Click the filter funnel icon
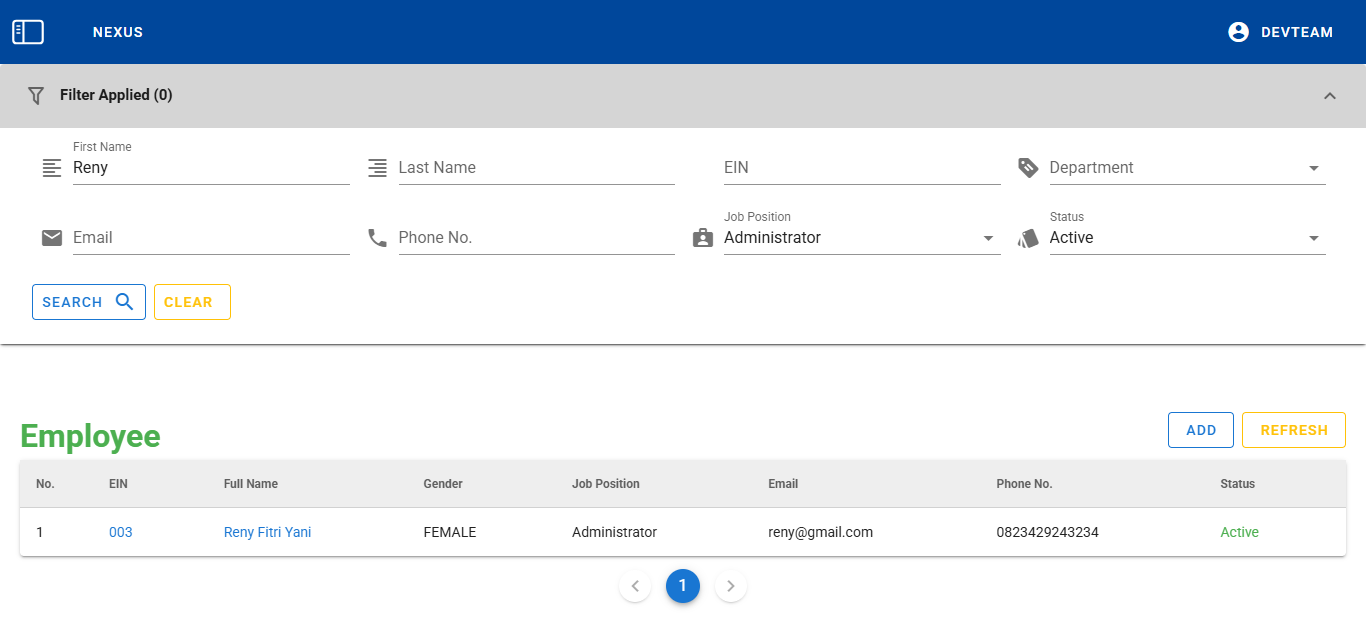The width and height of the screenshot is (1366, 628). 36,95
